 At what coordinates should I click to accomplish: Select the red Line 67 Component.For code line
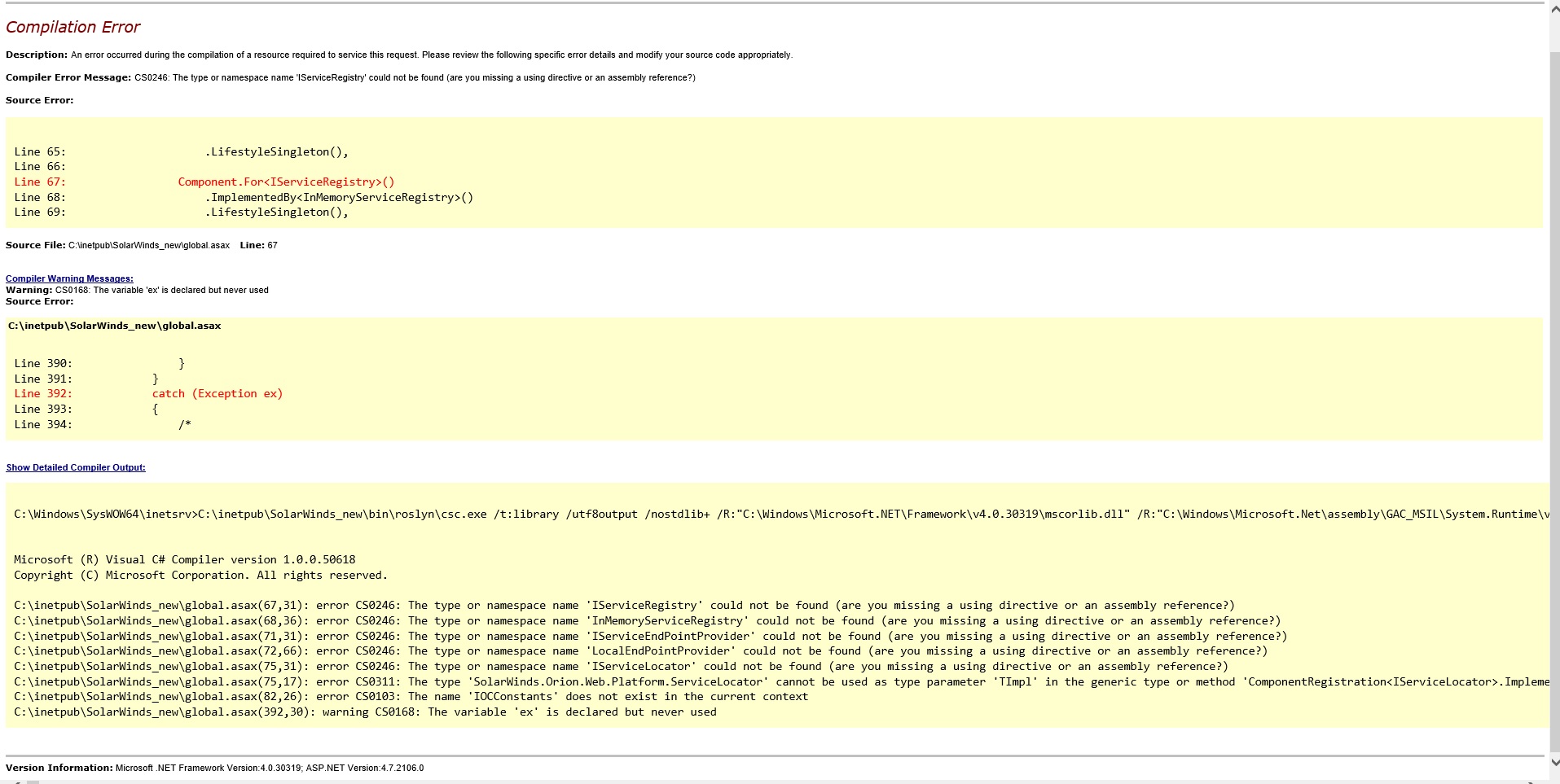[204, 182]
